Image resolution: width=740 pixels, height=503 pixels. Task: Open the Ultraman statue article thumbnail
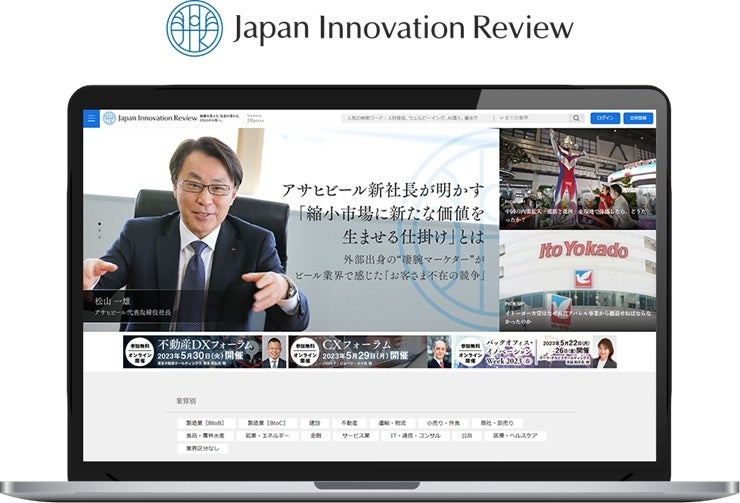[x=578, y=179]
